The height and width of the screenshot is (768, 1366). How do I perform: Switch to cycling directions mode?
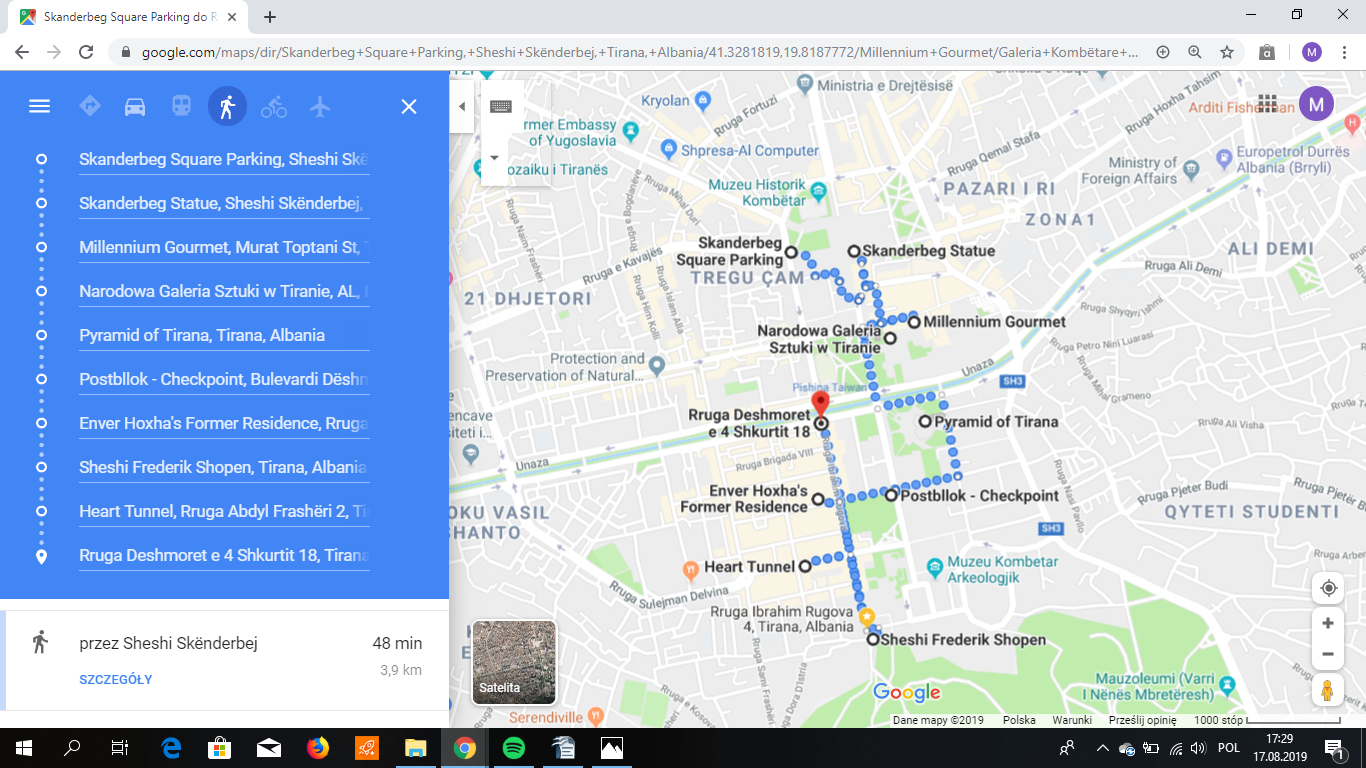point(274,106)
